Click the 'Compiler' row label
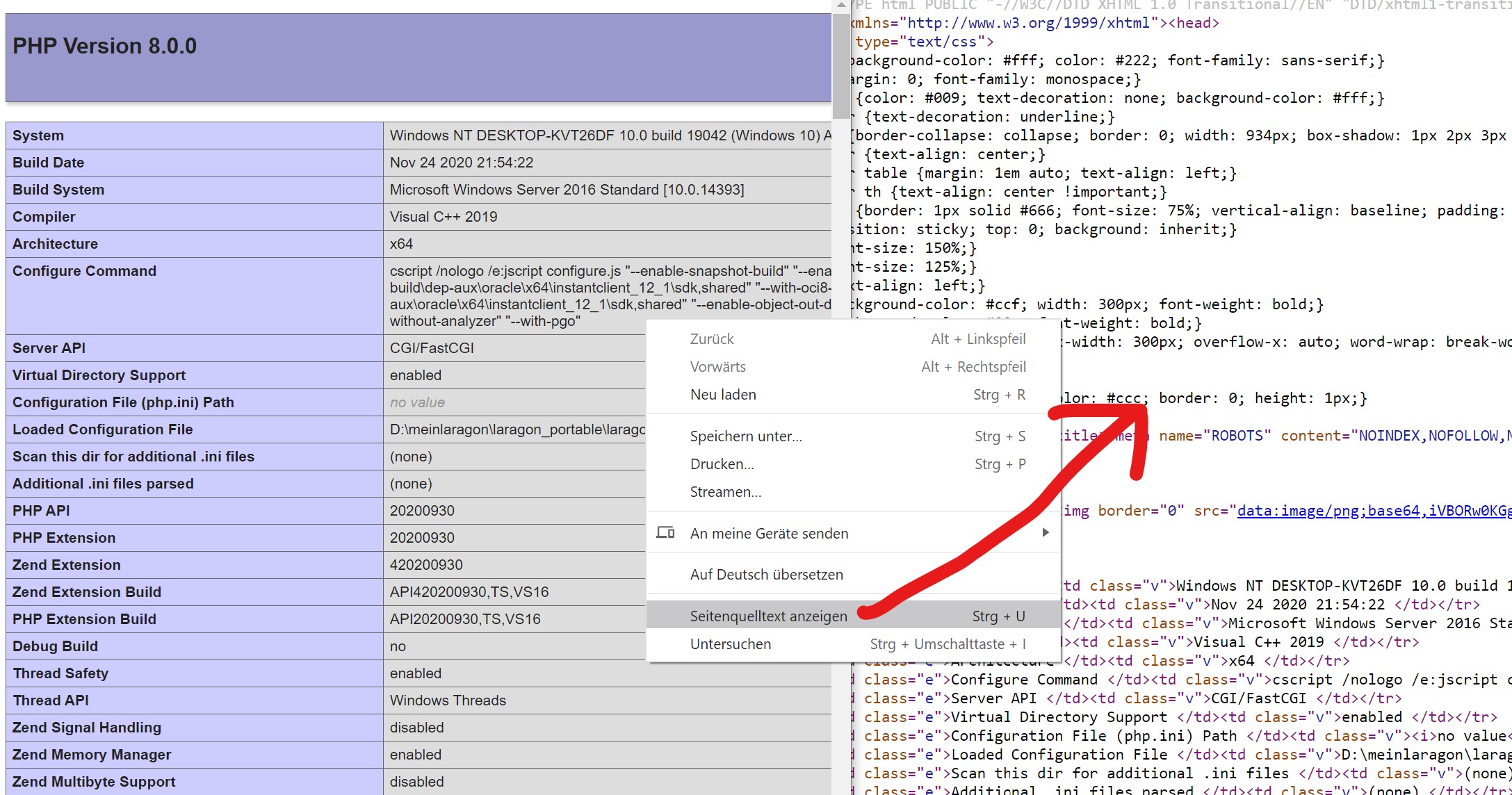The width and height of the screenshot is (1512, 795). coord(44,217)
